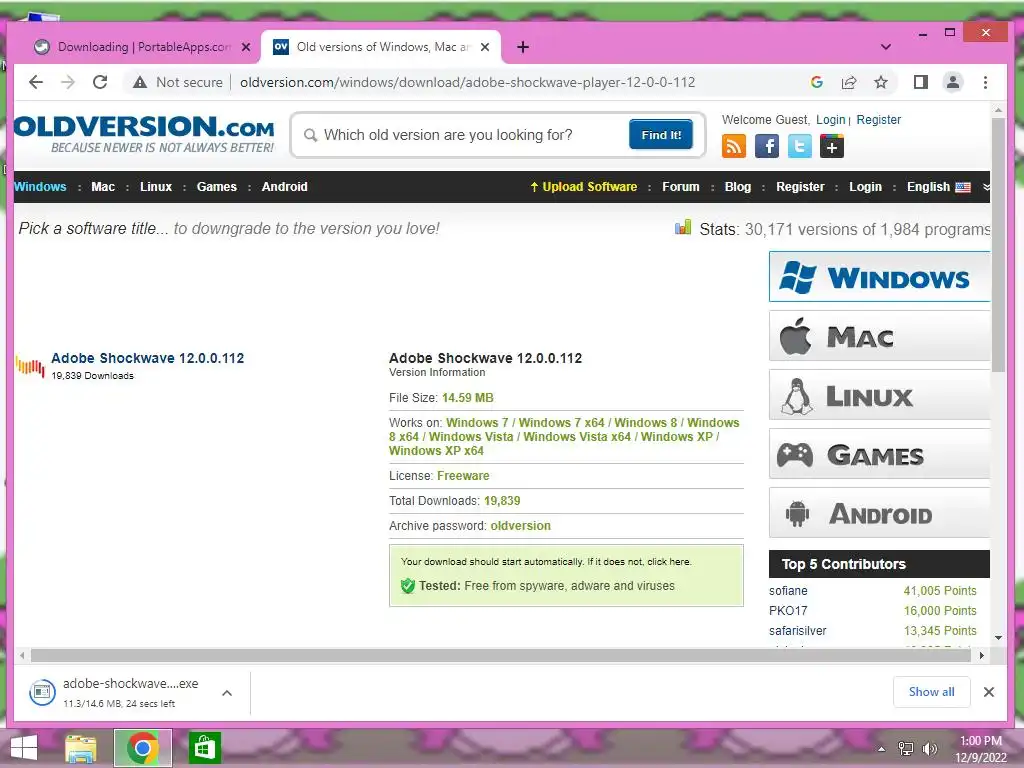Close the Downloading PortableApps tab
The image size is (1024, 768).
(246, 47)
